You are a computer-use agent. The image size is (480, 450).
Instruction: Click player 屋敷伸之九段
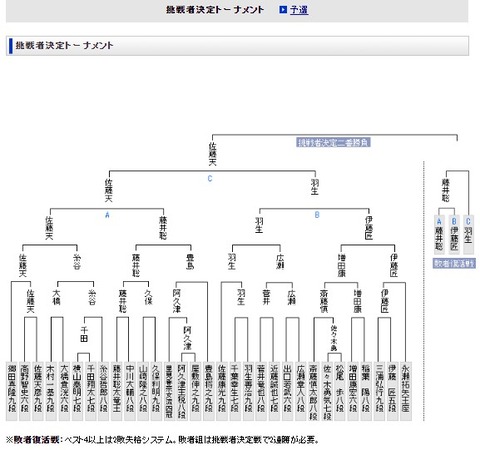click(195, 391)
